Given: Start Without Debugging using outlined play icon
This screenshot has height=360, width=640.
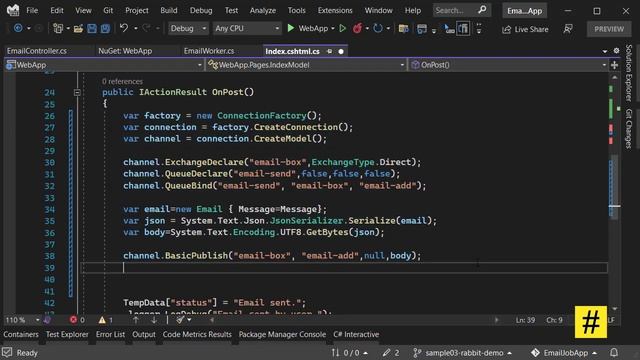Looking at the screenshot, I should tap(343, 28).
